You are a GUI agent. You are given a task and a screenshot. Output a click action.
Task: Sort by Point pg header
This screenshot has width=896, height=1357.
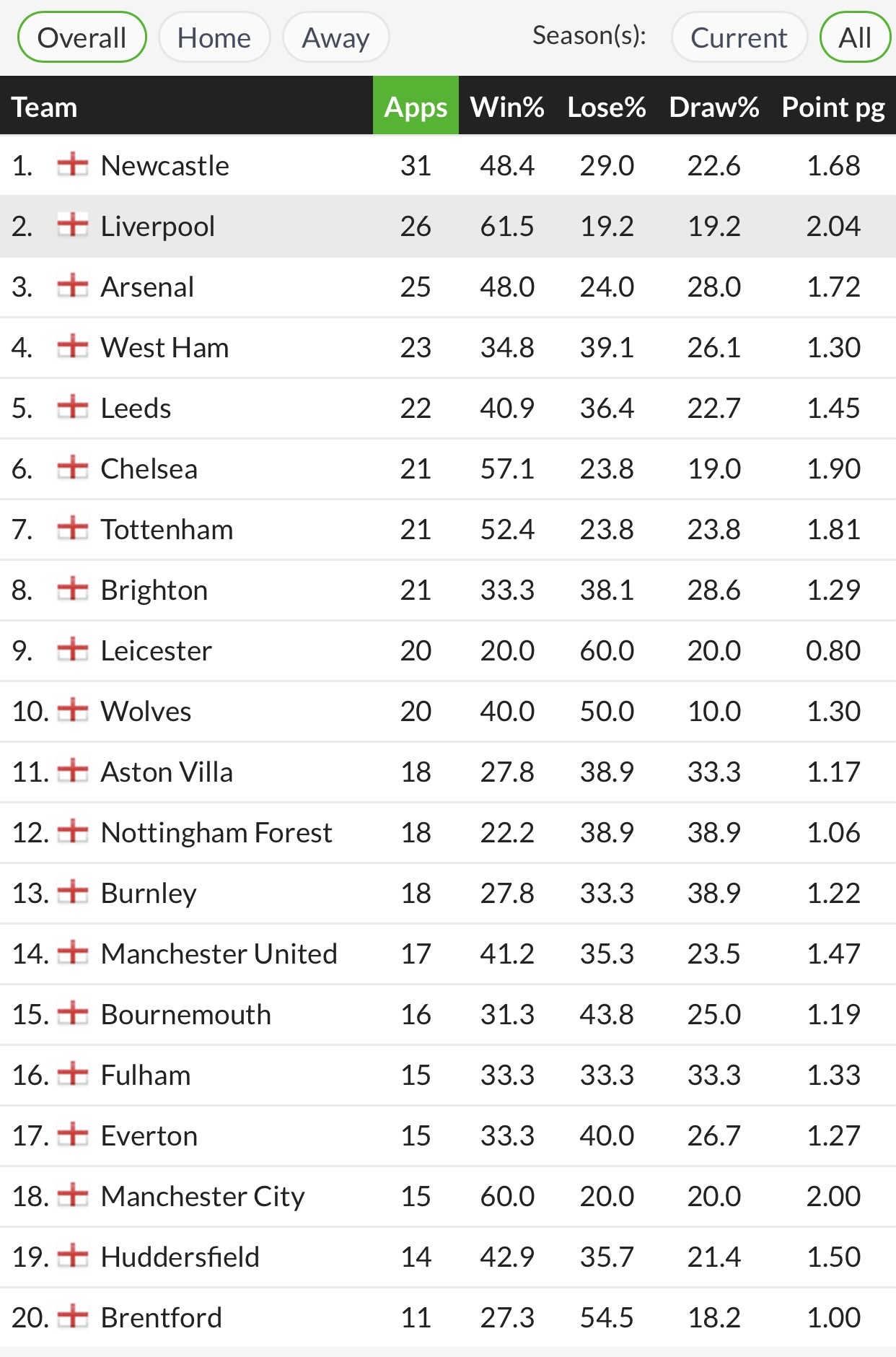pyautogui.click(x=833, y=107)
